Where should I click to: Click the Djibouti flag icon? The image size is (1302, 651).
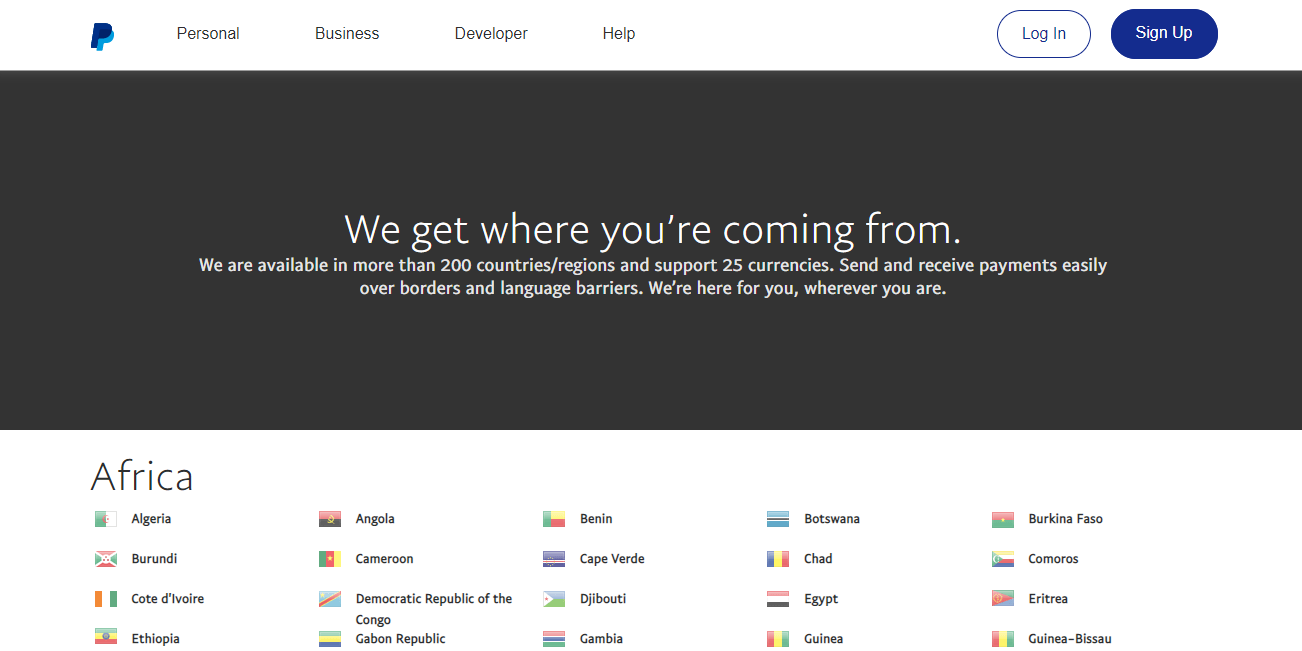554,599
